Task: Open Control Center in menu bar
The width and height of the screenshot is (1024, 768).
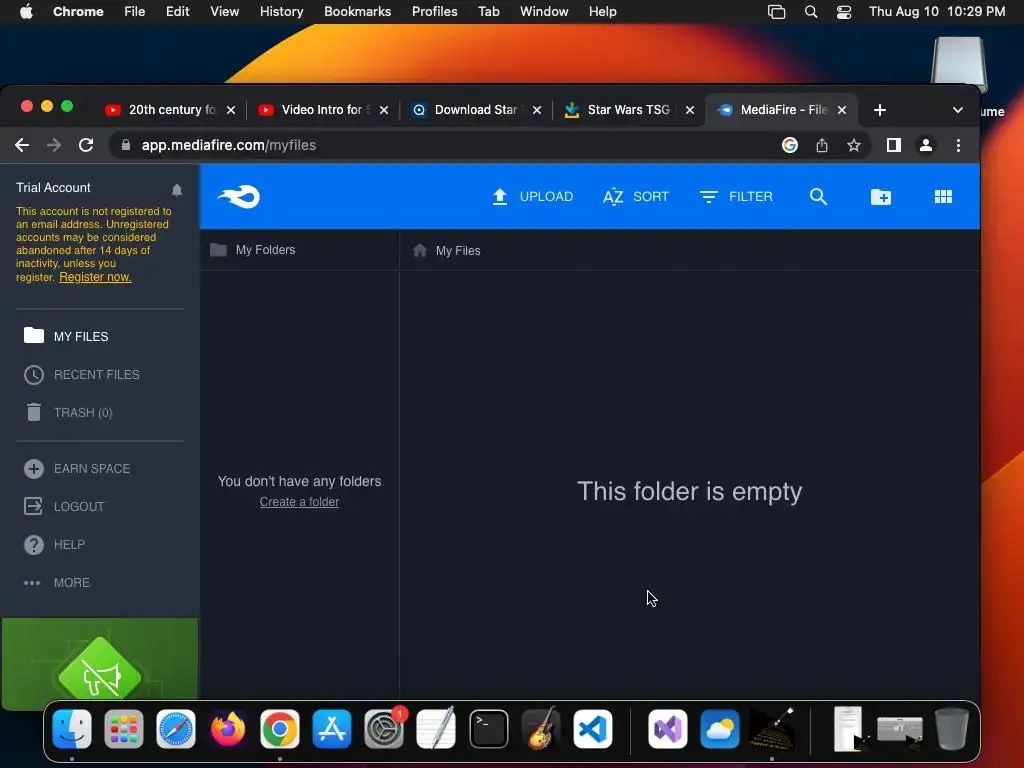Action: [x=844, y=12]
